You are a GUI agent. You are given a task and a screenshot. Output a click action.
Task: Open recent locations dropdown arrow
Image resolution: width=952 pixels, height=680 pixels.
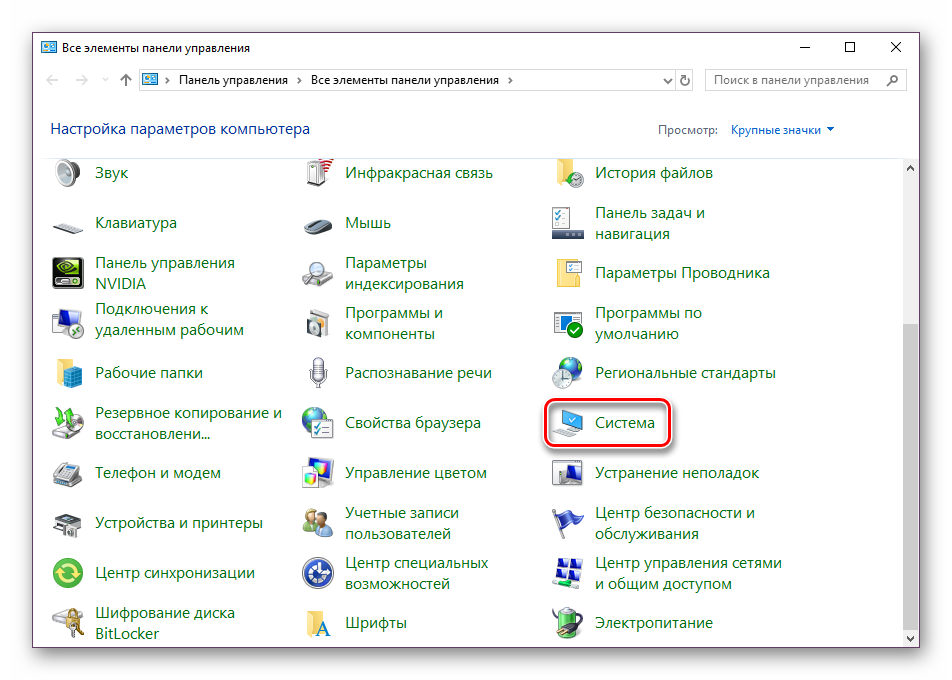coord(104,80)
